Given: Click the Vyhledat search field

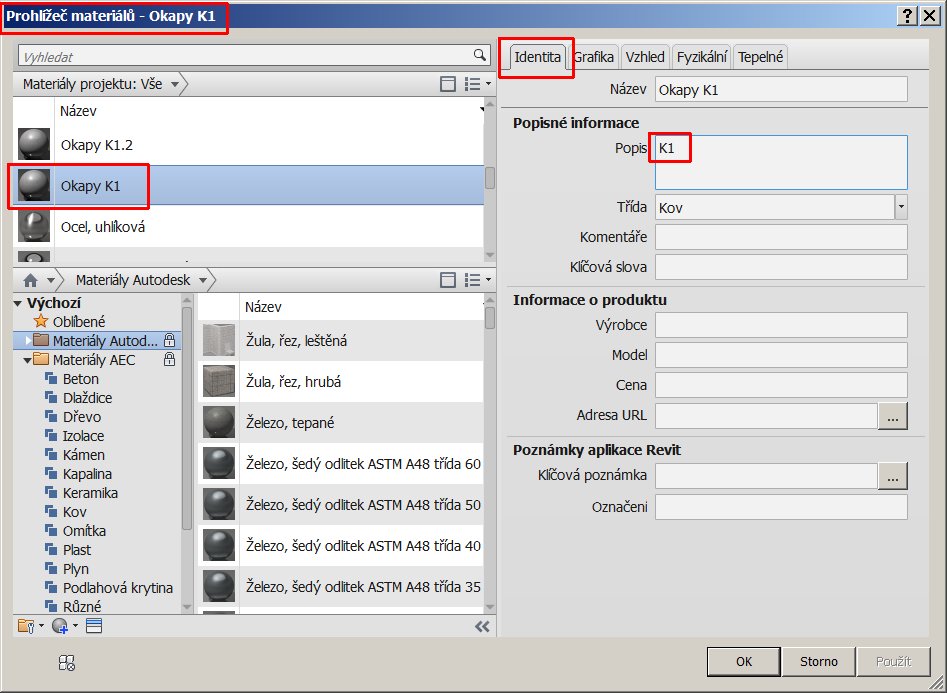Looking at the screenshot, I should [254, 56].
